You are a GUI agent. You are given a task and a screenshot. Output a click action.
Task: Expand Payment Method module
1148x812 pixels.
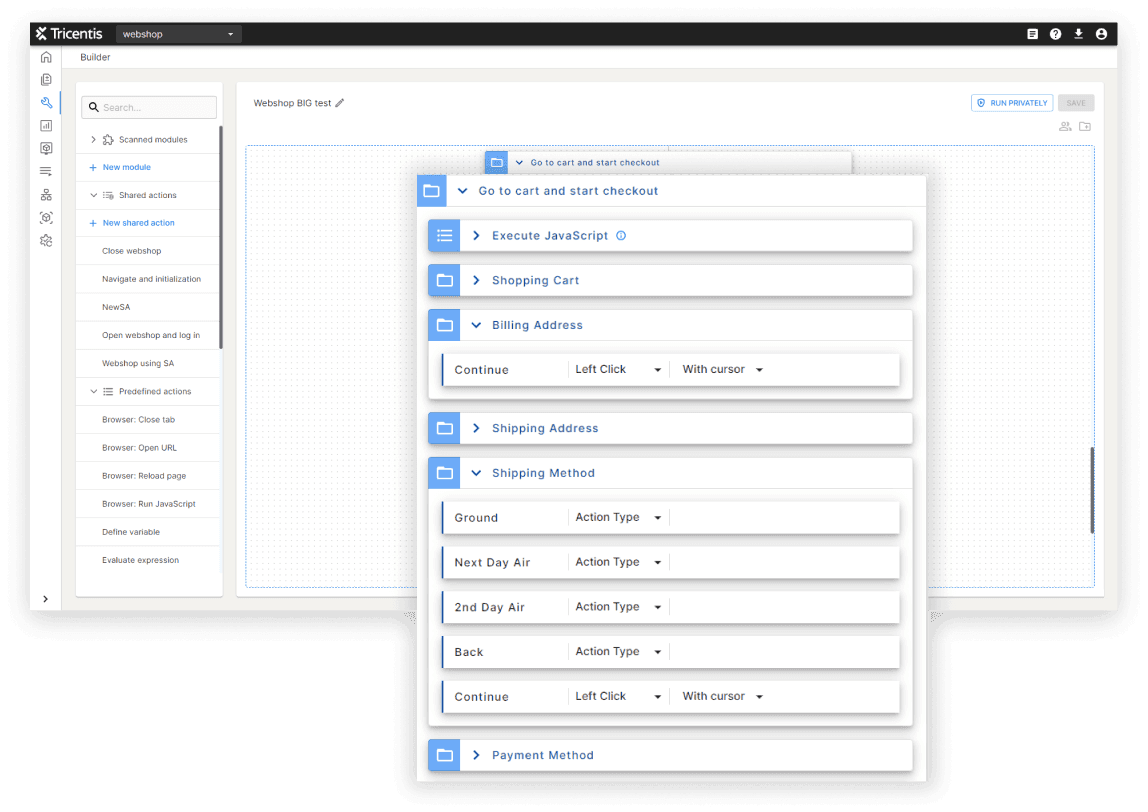[x=476, y=756]
